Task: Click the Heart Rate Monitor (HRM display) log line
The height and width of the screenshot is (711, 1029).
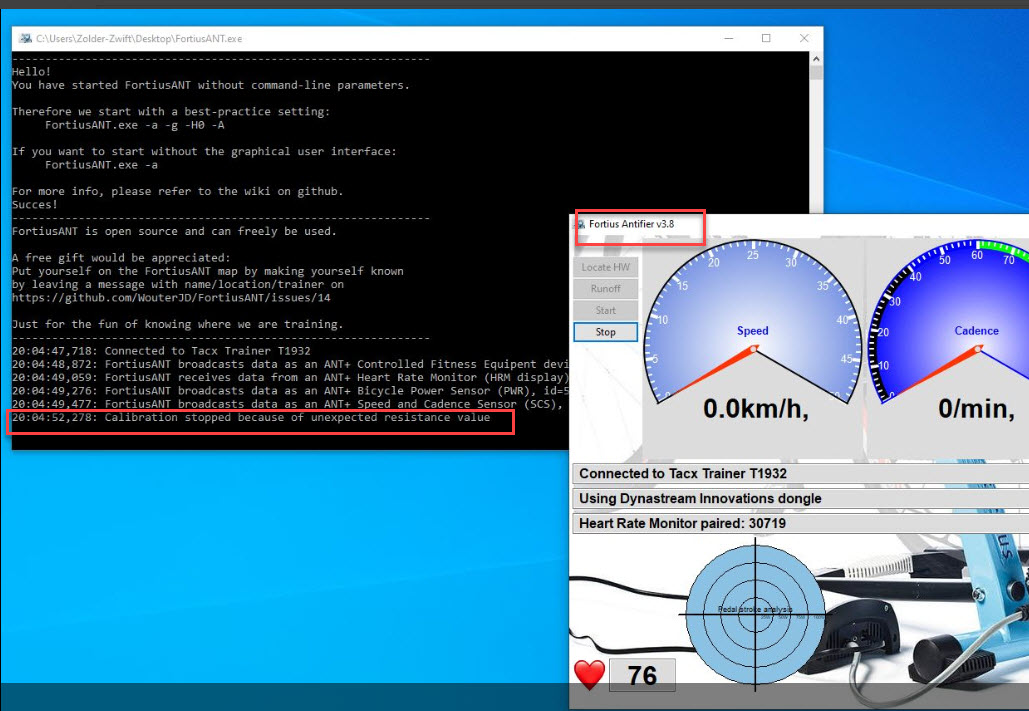Action: pos(290,377)
